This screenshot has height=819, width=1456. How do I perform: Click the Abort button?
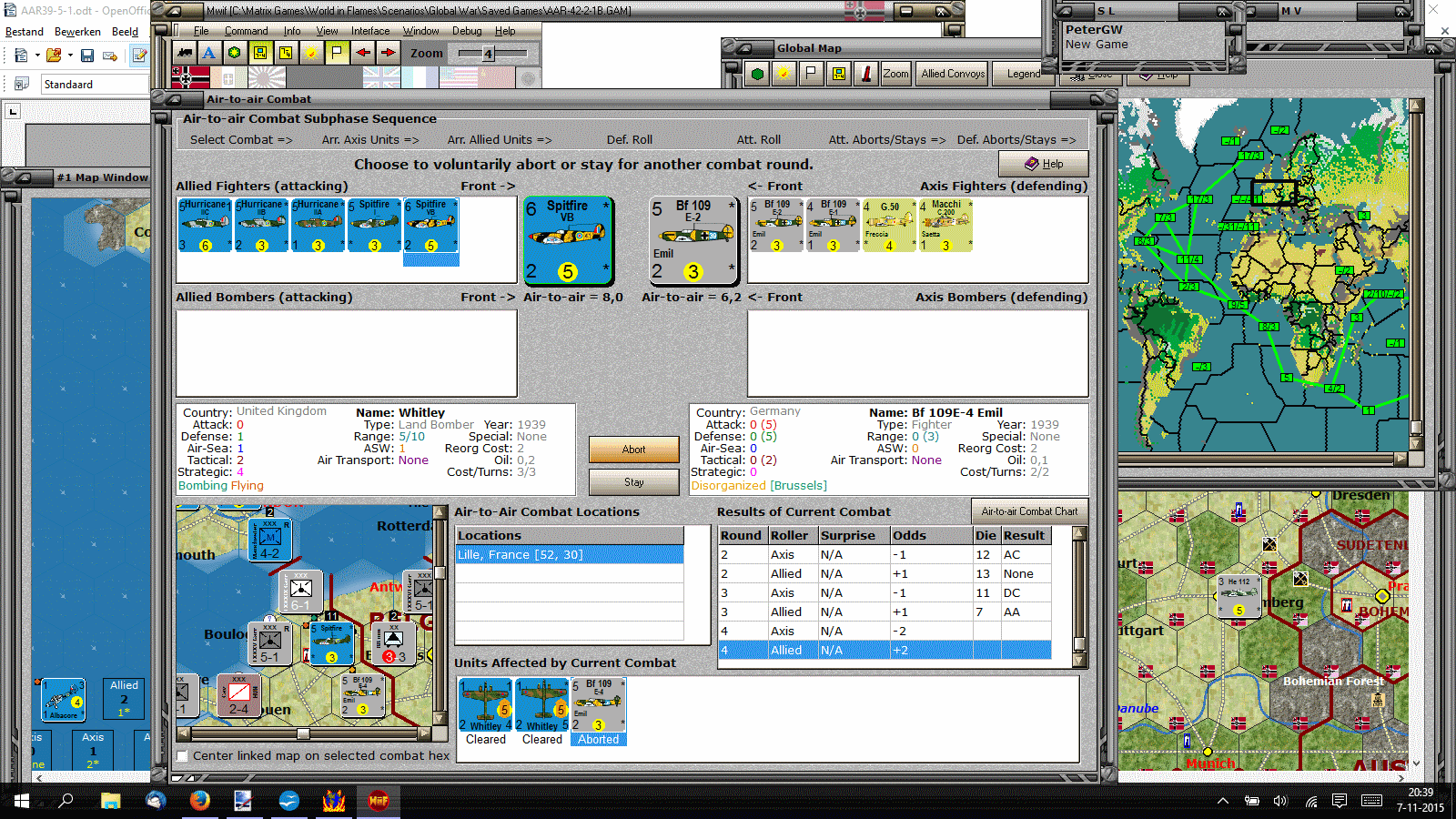click(634, 450)
